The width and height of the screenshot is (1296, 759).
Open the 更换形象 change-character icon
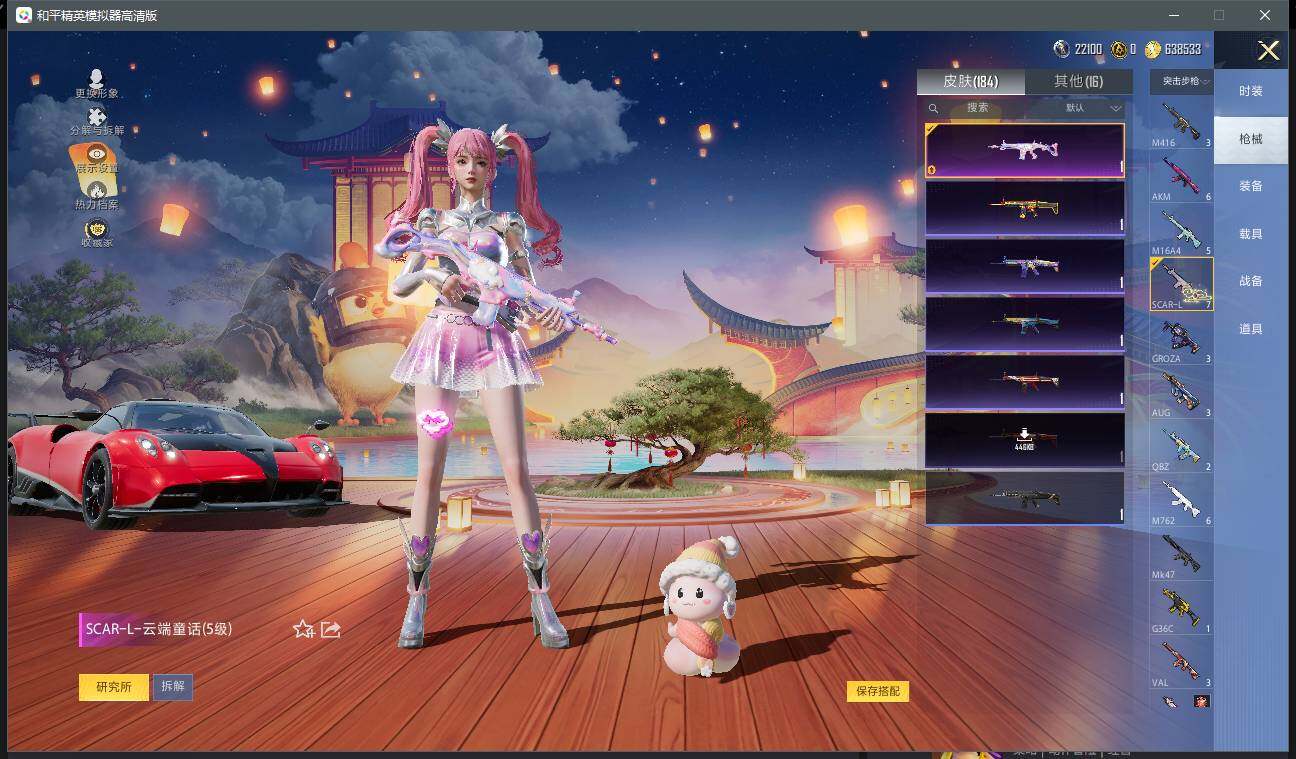point(97,79)
